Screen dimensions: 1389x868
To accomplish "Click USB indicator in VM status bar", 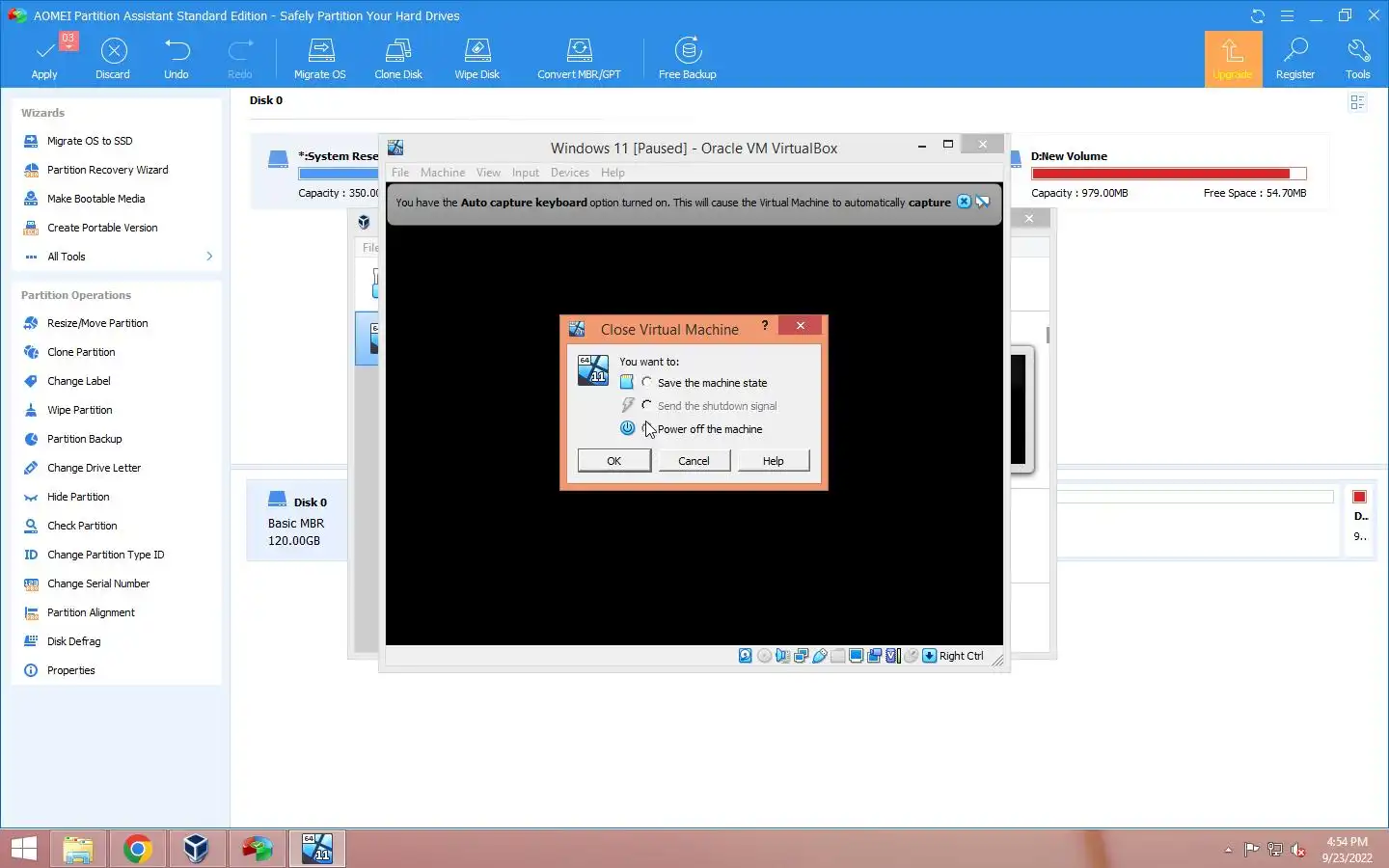I will coord(820,656).
